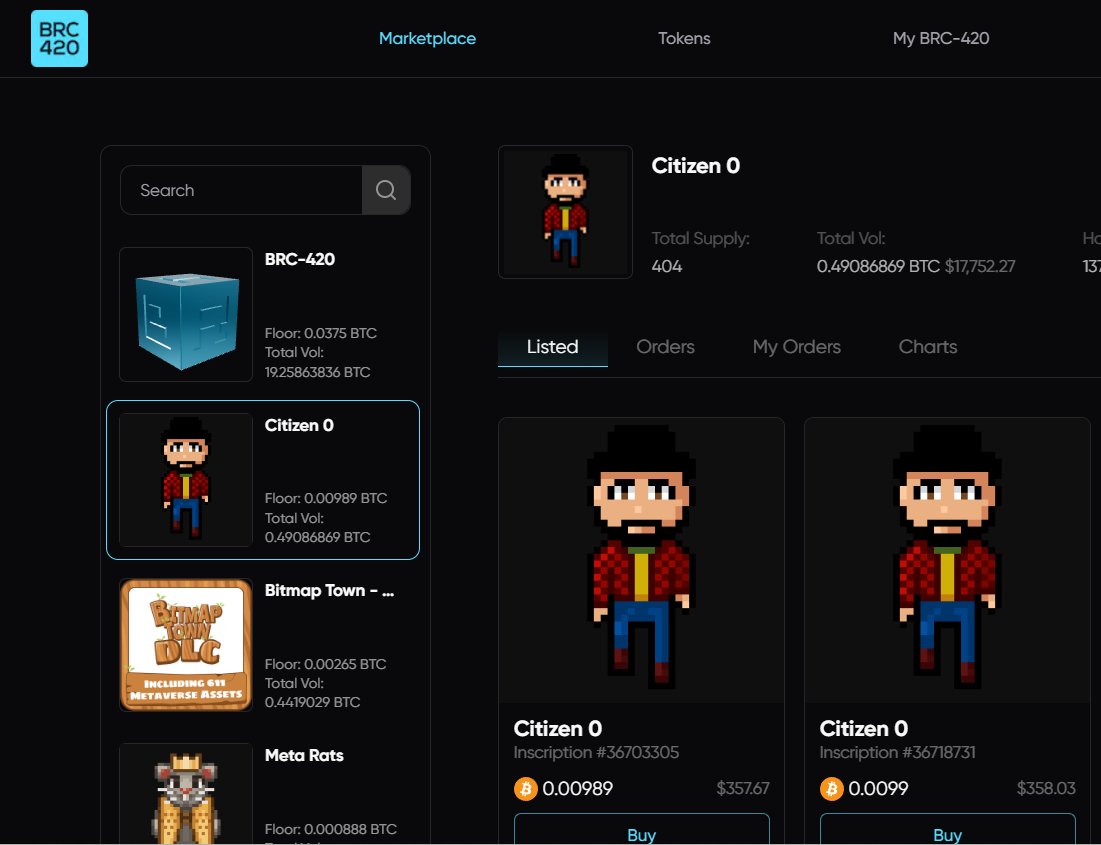The image size is (1101, 845).
Task: Click the Citizen 0 header avatar image
Action: click(x=565, y=212)
